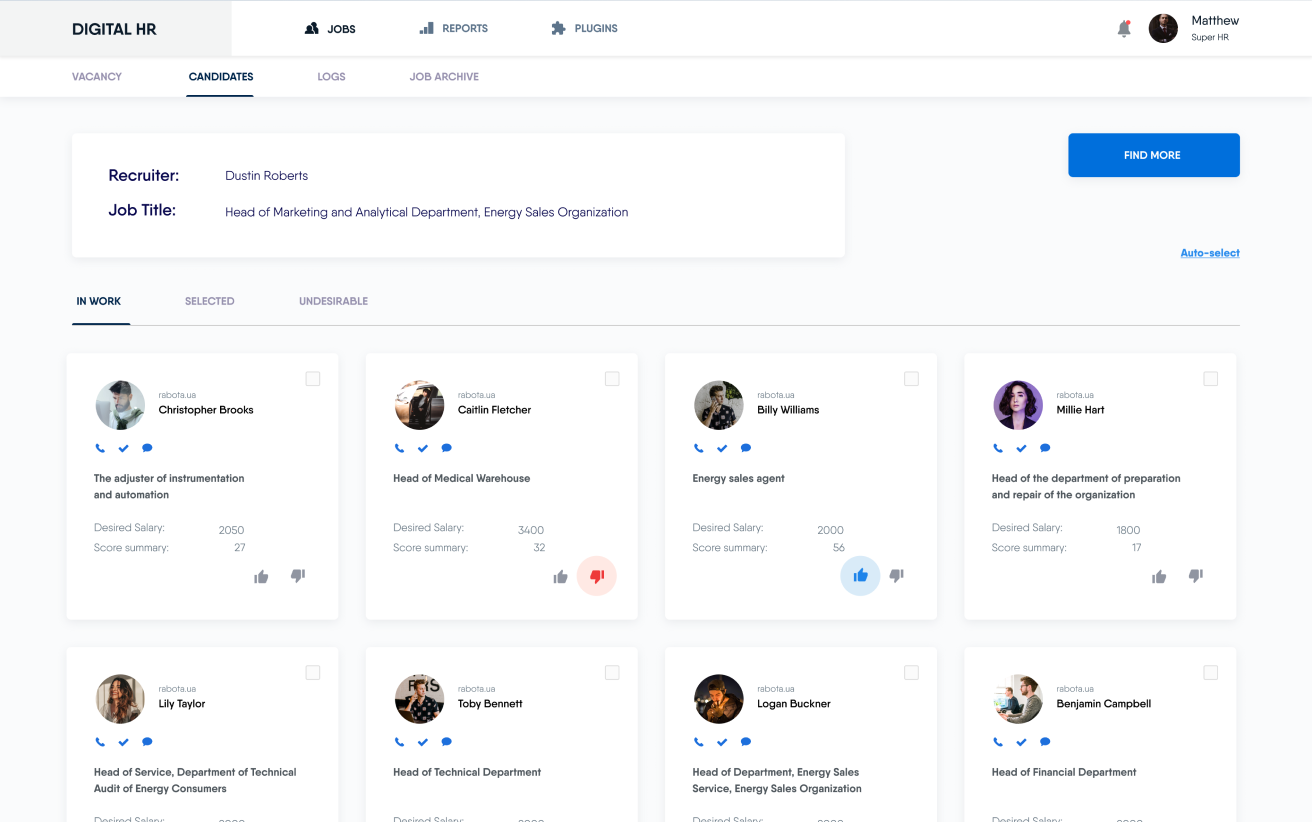Show the Undesirable candidates tab

(333, 301)
